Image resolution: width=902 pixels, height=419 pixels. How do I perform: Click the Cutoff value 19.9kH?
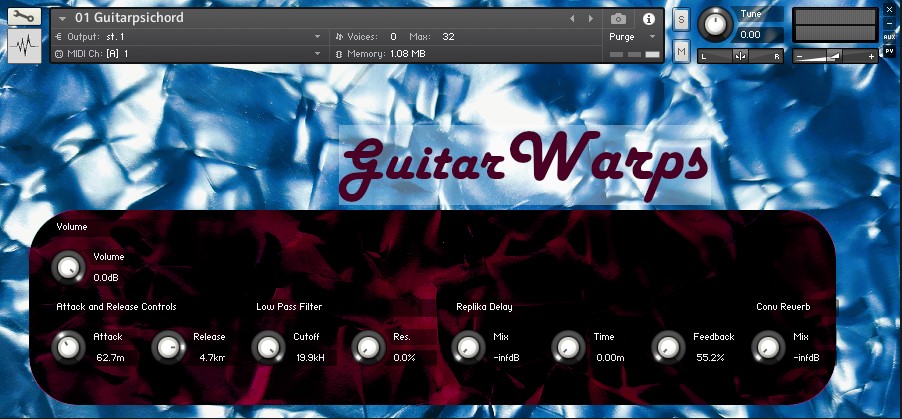tap(310, 357)
